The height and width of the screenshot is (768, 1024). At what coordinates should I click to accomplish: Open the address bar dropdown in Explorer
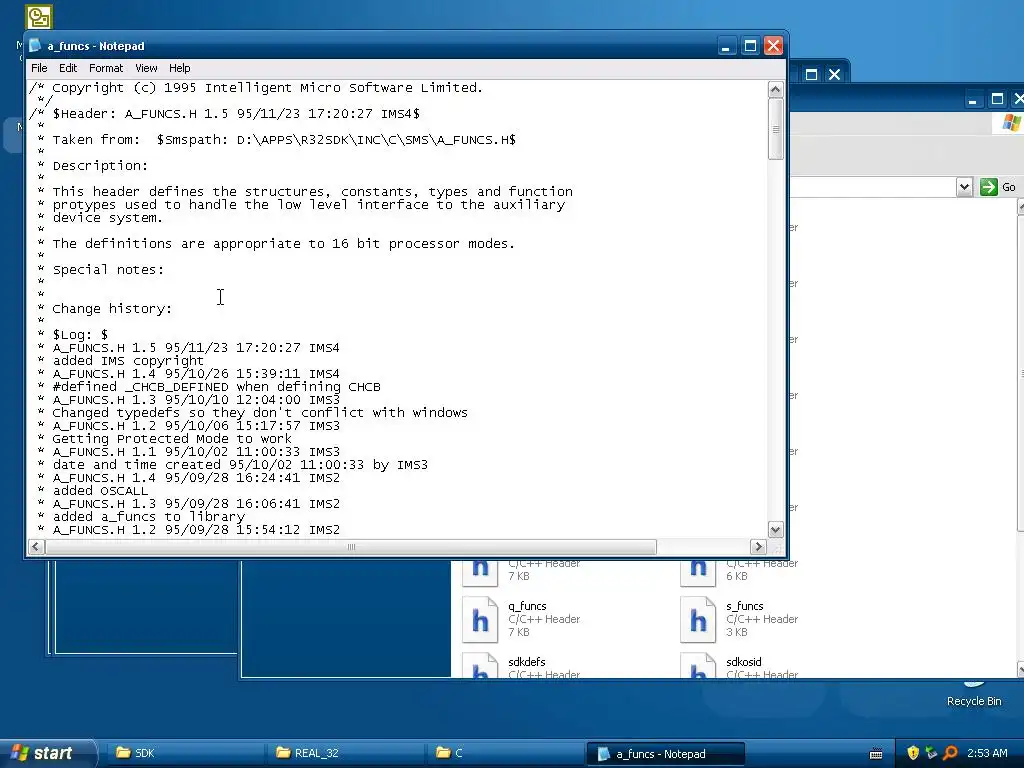pyautogui.click(x=964, y=187)
